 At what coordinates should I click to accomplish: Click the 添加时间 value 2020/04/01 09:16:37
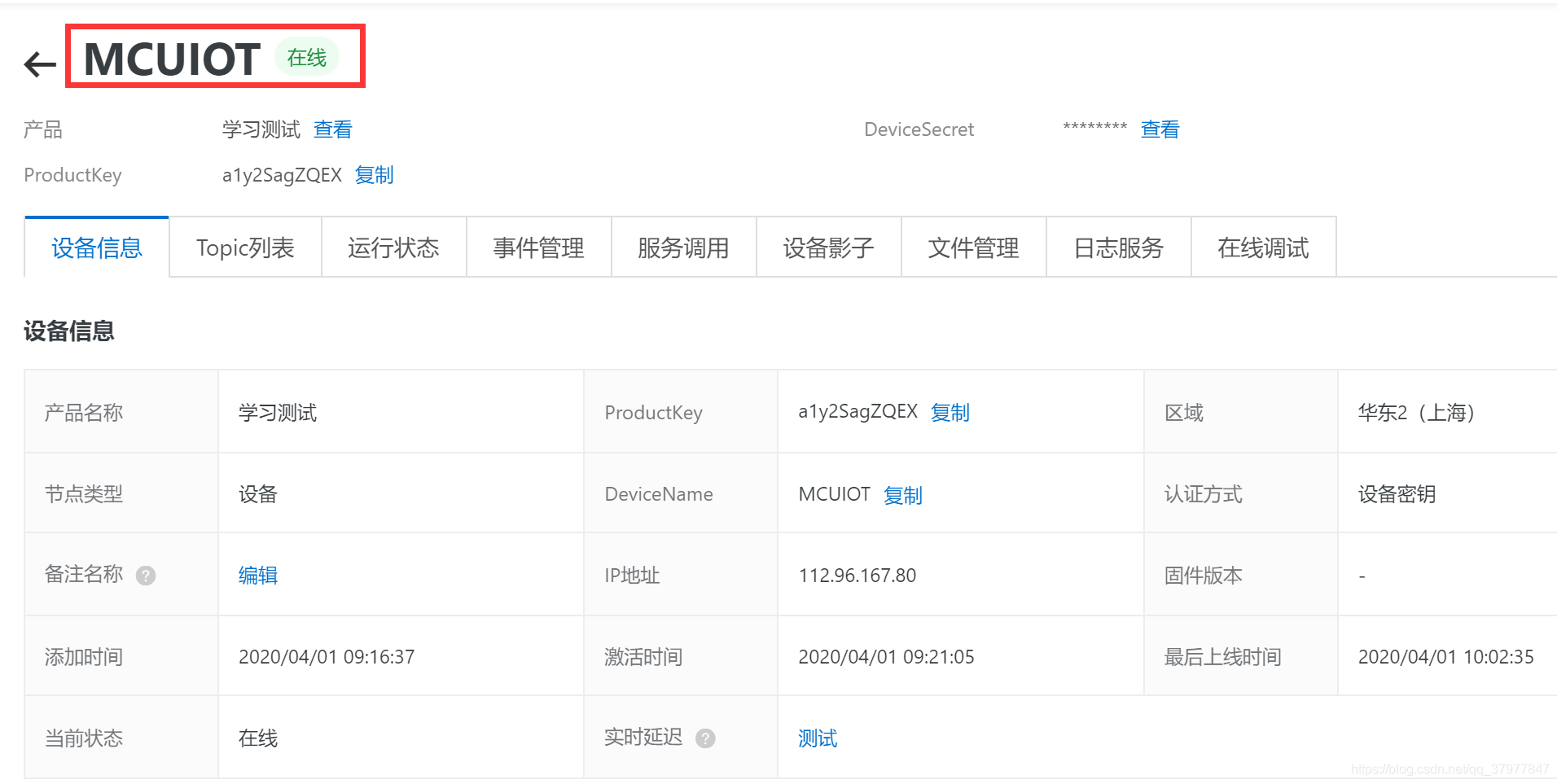(327, 657)
